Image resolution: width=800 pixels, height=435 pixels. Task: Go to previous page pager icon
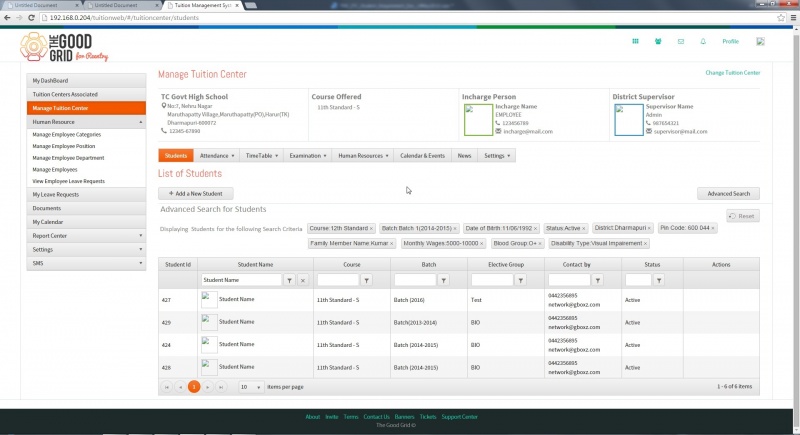pyautogui.click(x=180, y=387)
